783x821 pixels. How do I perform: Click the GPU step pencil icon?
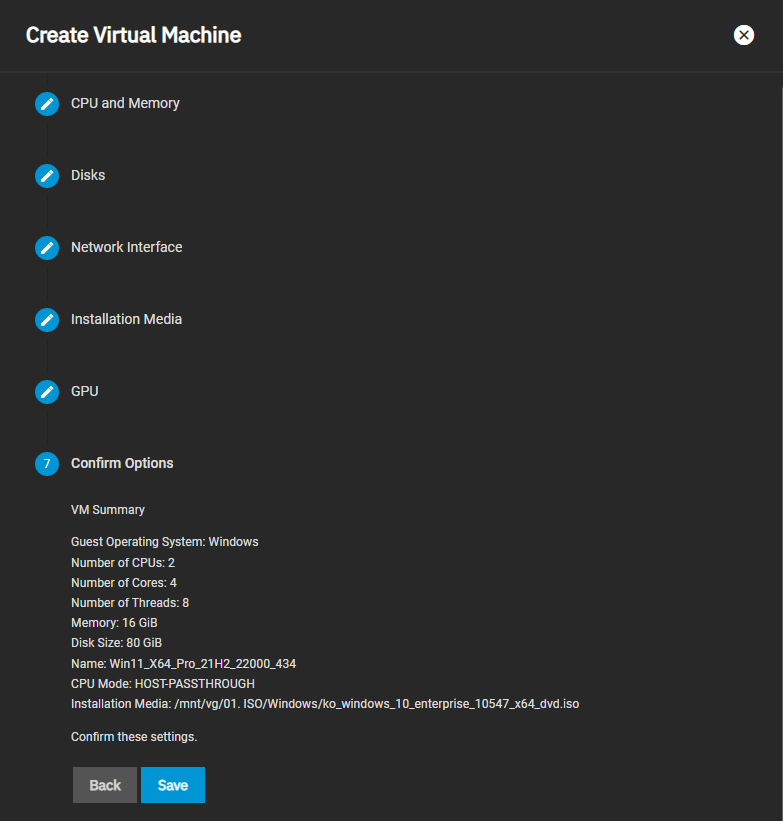[47, 392]
